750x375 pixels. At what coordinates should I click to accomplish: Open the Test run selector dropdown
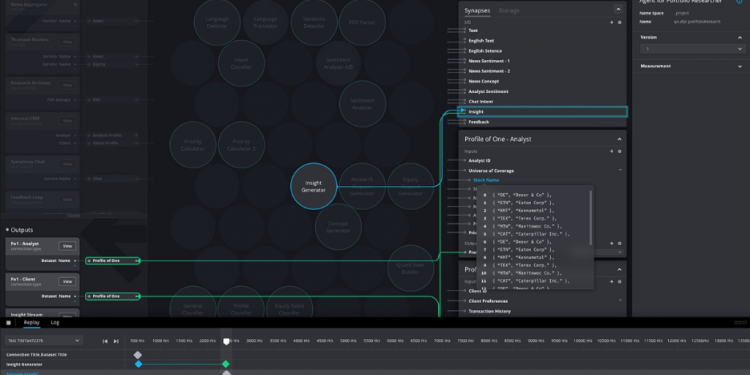(x=44, y=341)
